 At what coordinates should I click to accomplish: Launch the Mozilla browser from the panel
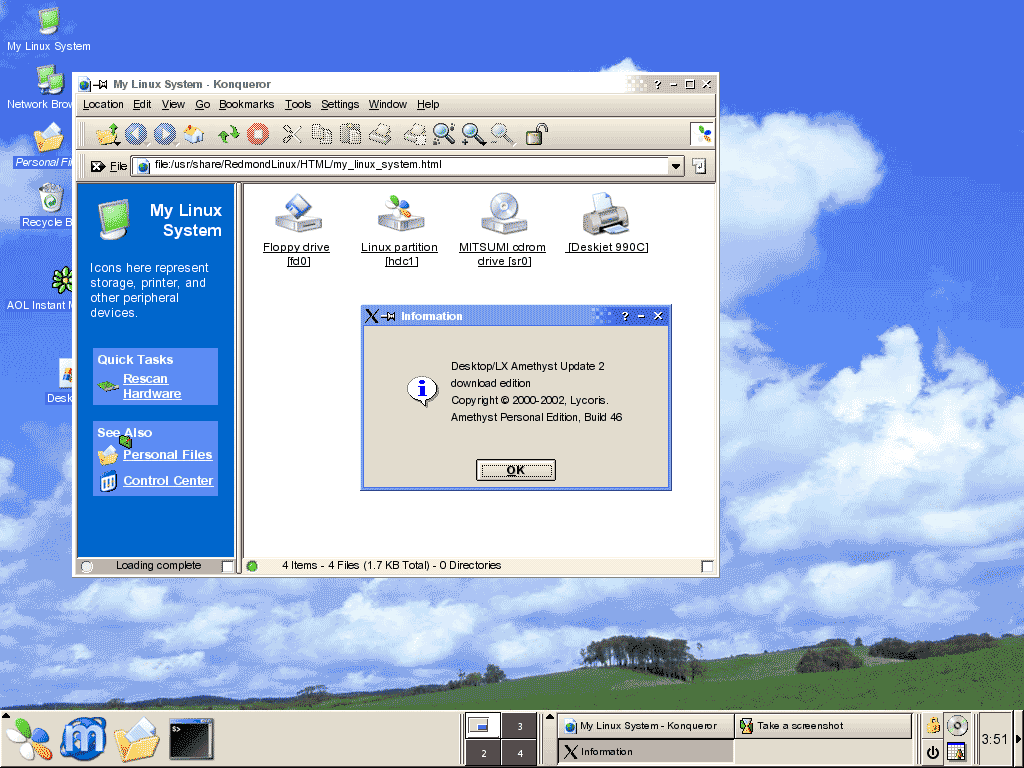pos(84,739)
